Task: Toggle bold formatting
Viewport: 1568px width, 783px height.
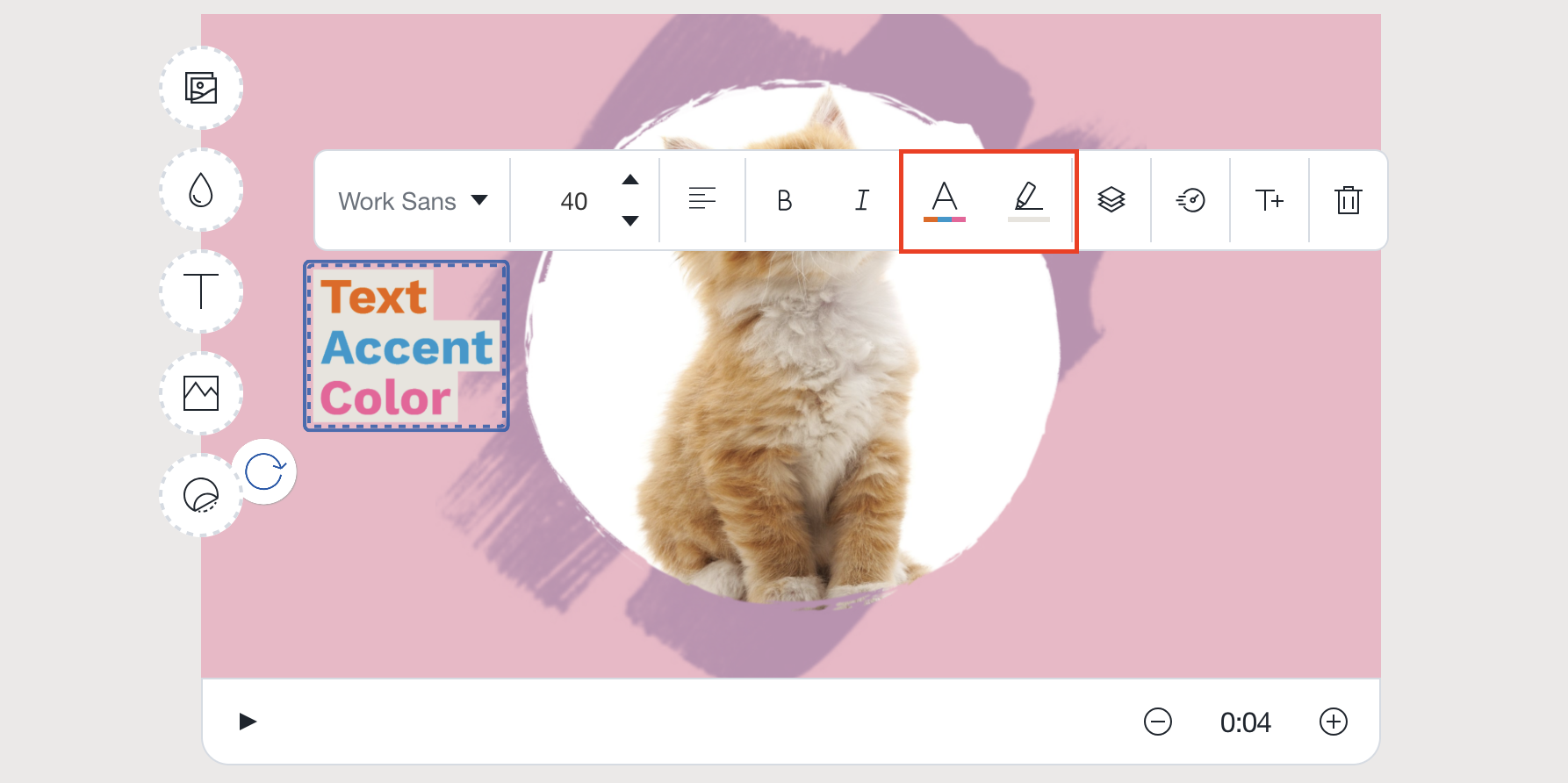Action: (785, 201)
